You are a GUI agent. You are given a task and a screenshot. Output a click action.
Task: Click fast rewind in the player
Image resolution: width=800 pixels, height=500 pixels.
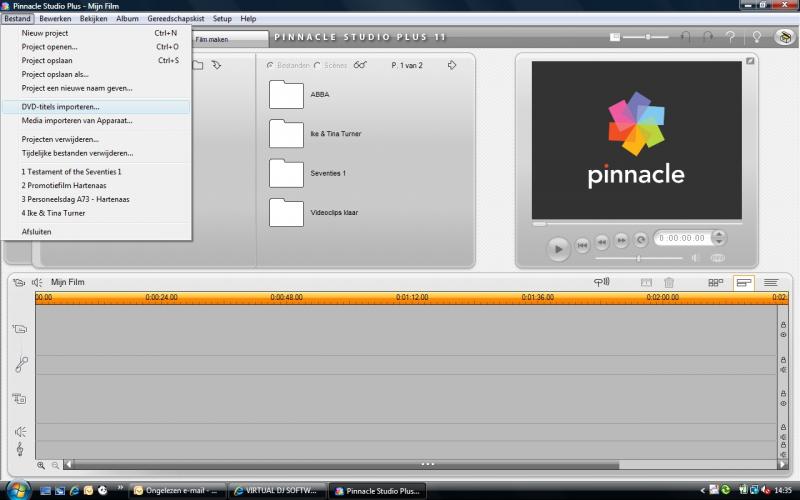[602, 241]
